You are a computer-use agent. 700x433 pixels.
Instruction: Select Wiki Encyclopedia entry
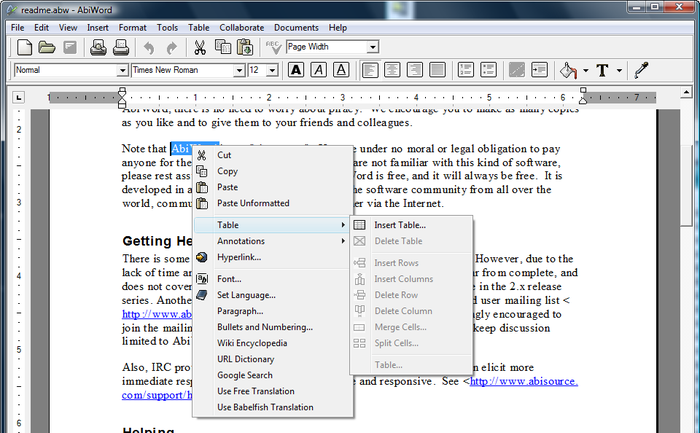point(272,343)
